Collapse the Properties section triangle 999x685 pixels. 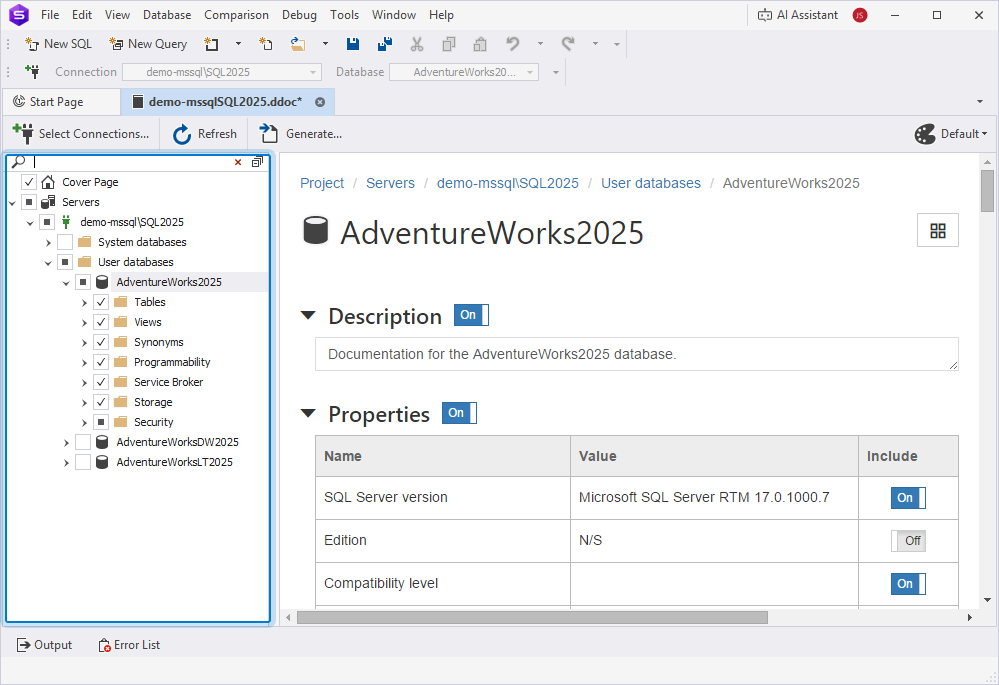click(308, 413)
